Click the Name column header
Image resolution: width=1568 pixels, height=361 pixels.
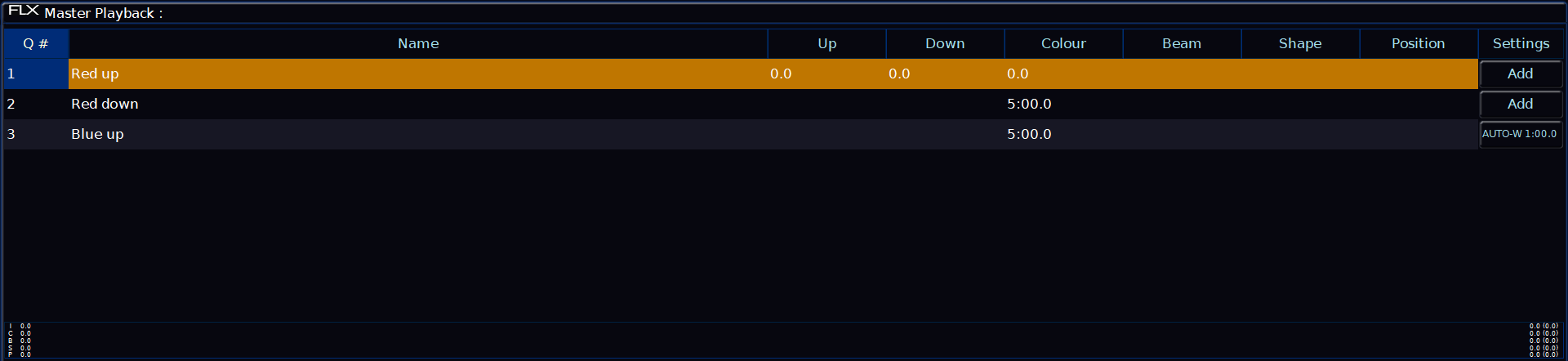tap(418, 43)
